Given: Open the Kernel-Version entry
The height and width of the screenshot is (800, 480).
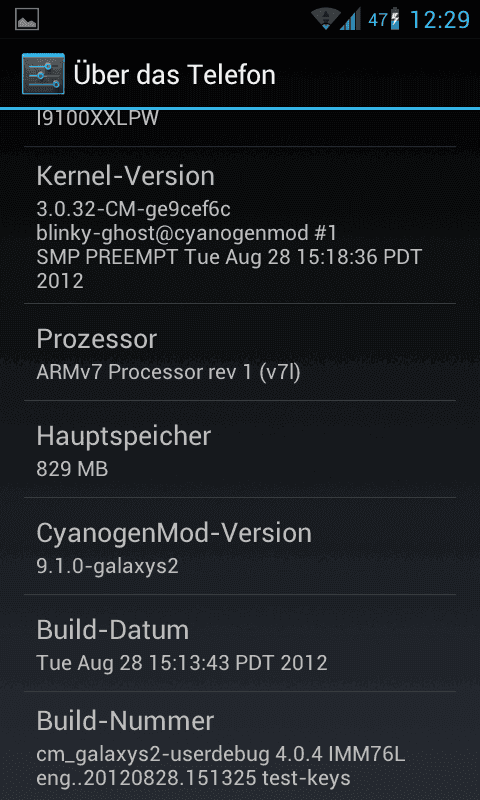Looking at the screenshot, I should point(240,225).
